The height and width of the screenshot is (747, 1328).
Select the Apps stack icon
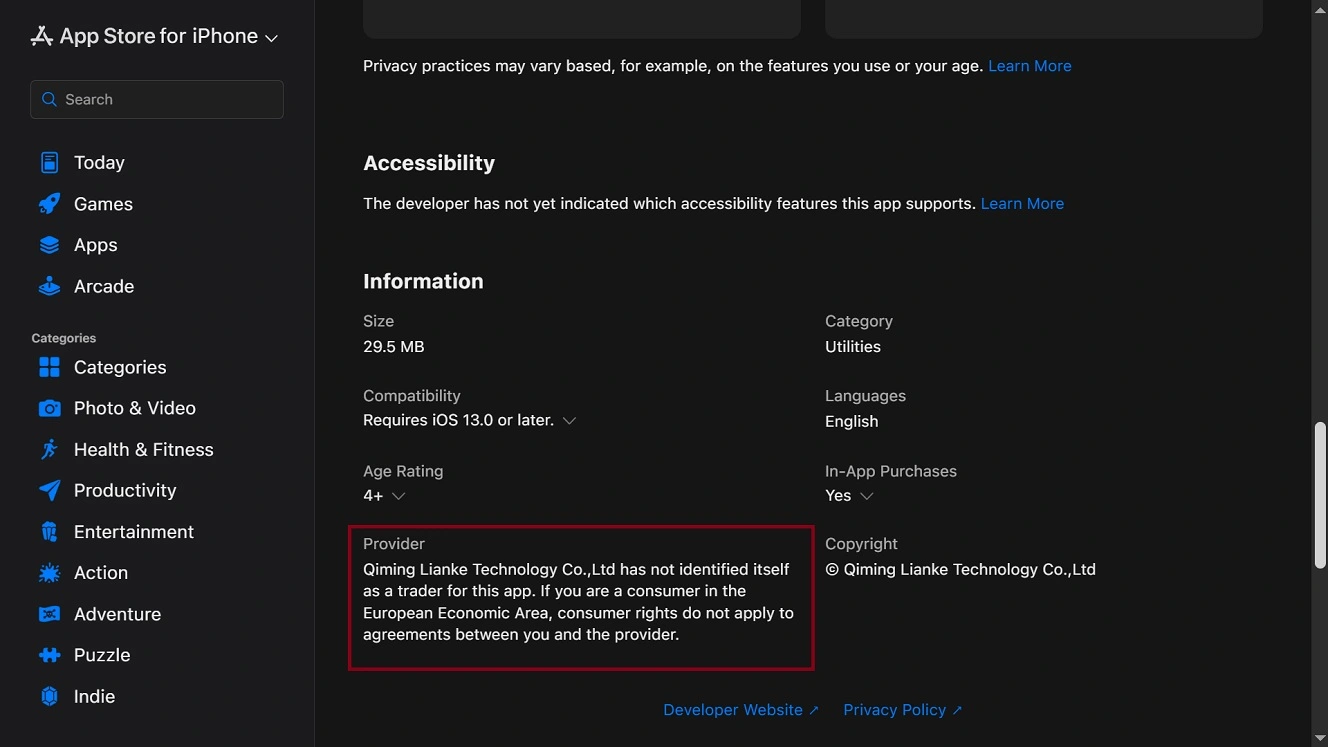click(49, 245)
